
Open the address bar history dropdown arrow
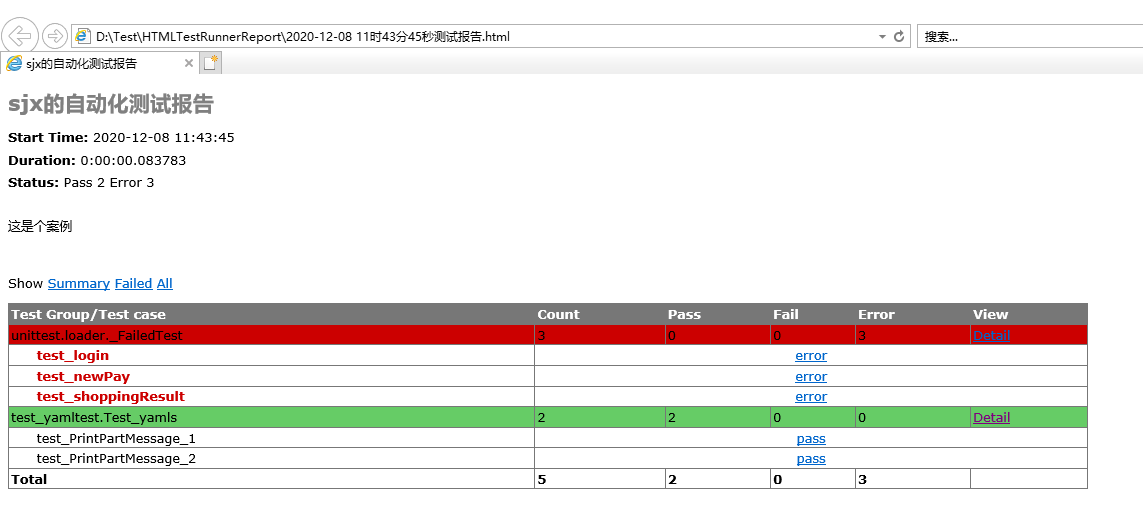pos(882,36)
